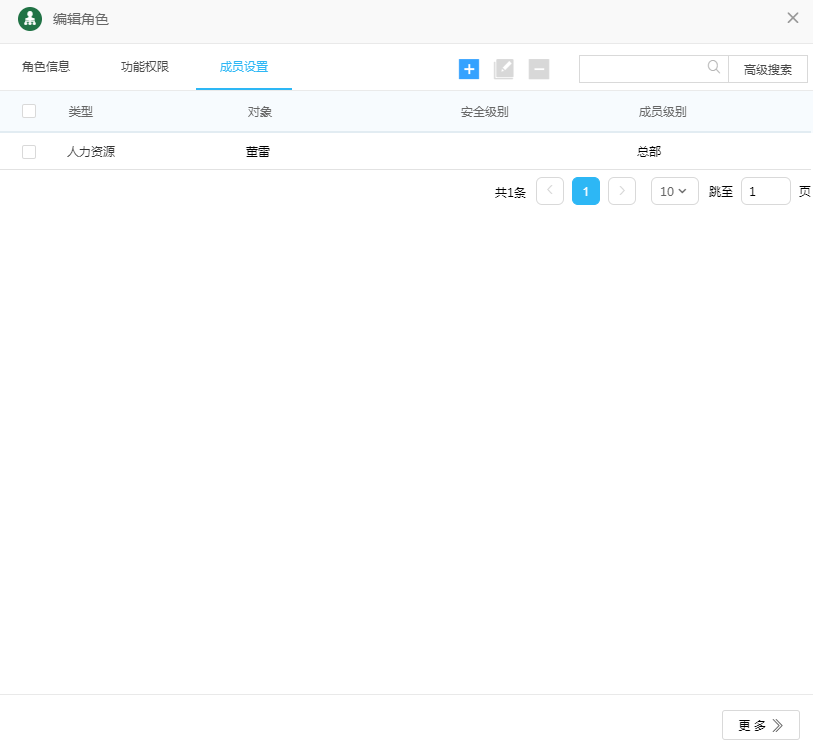Screen dimensions: 813x749
Task: Go to next page arrow
Action: point(622,191)
